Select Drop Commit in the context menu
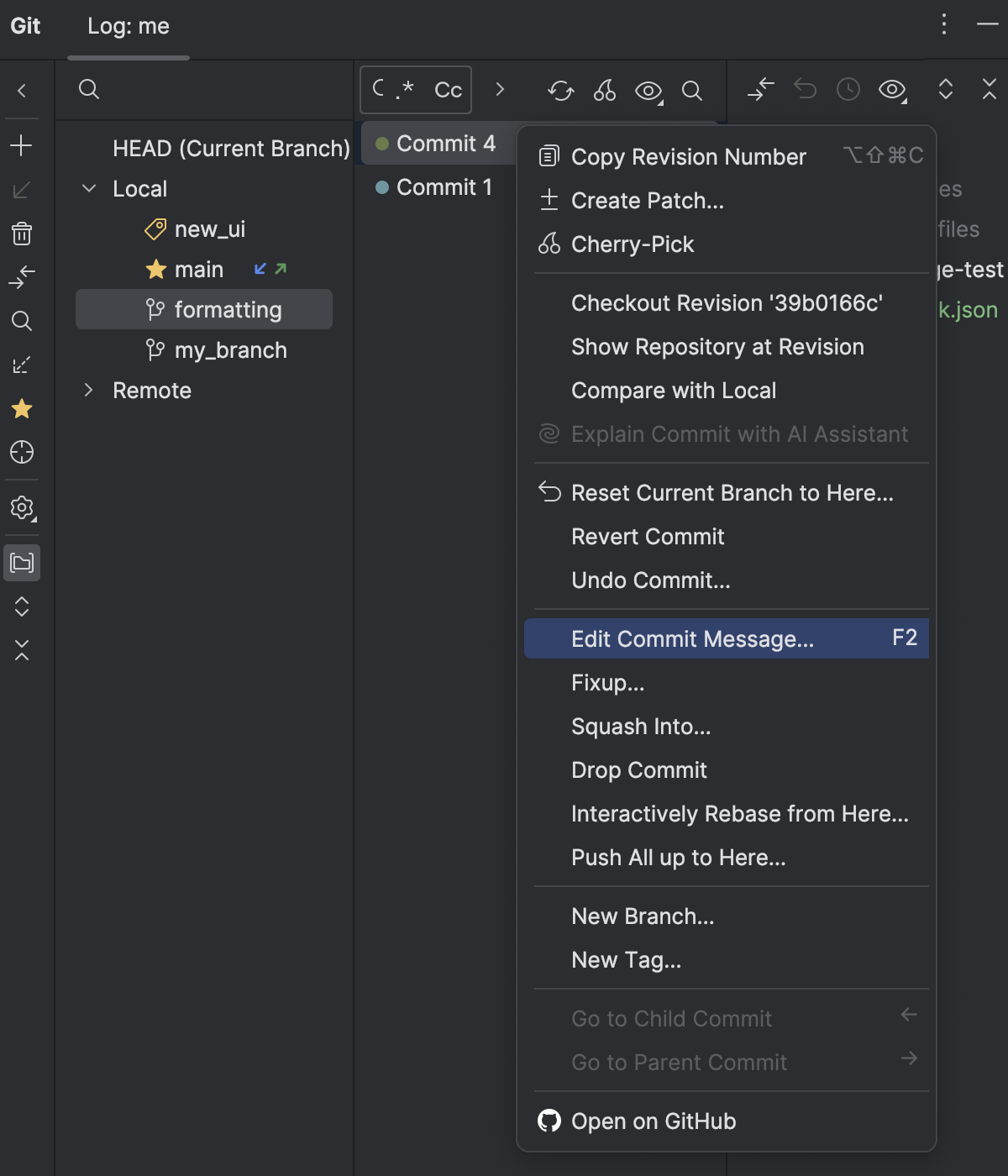The width and height of the screenshot is (1008, 1176). pos(638,769)
